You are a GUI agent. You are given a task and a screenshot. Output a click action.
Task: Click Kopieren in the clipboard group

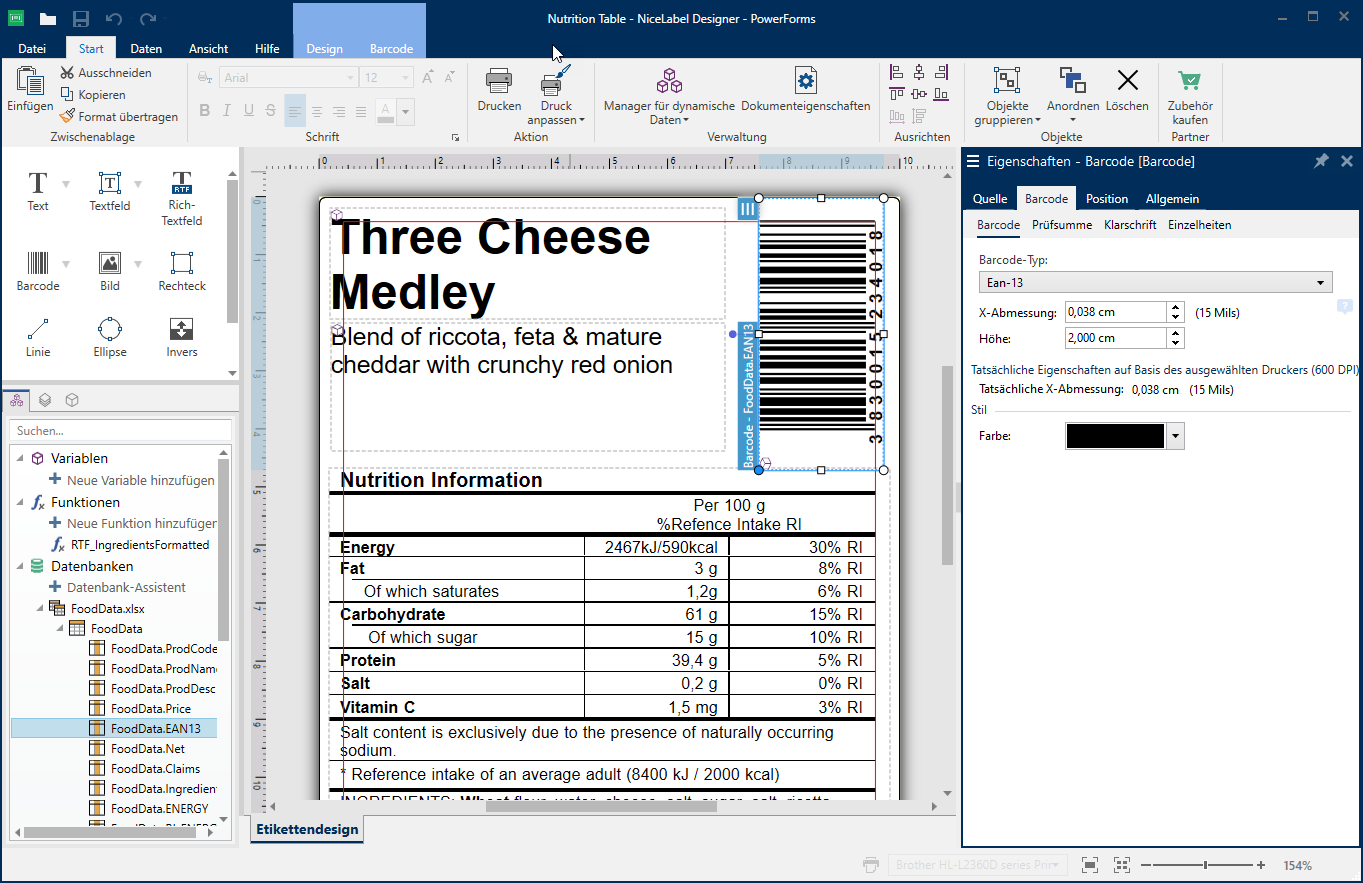coord(93,95)
